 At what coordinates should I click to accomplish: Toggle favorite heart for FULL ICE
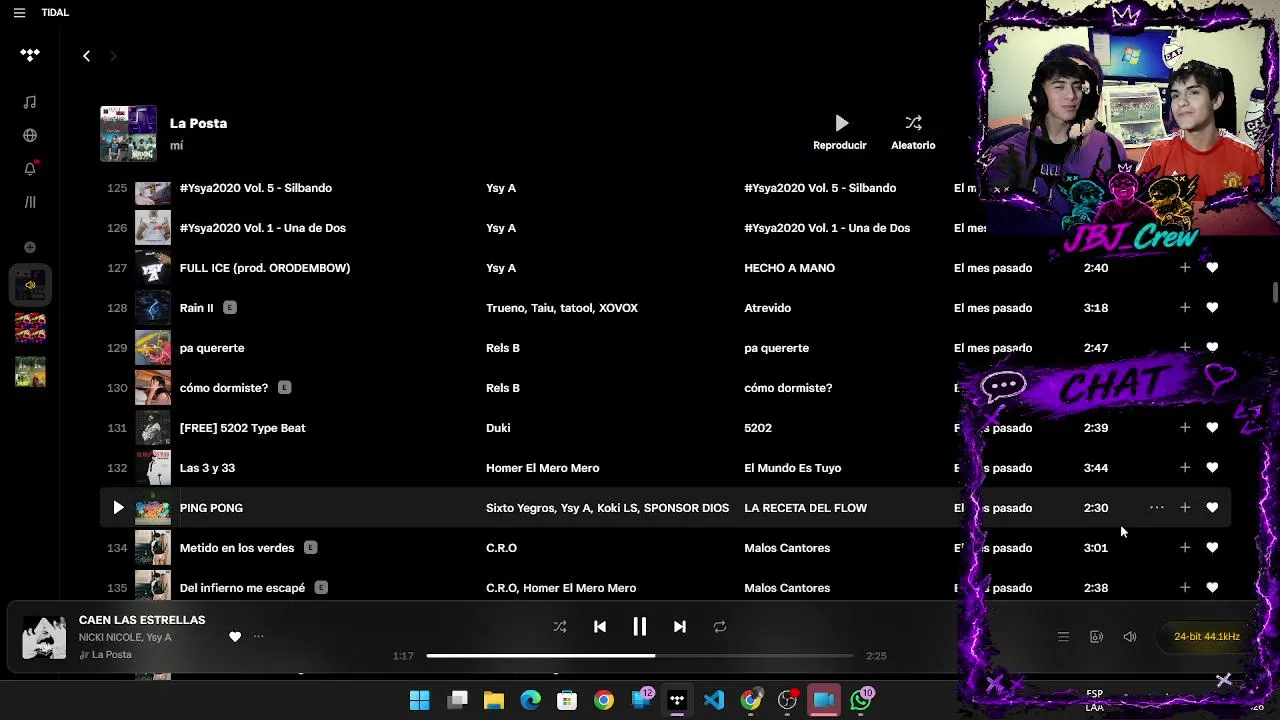1212,268
